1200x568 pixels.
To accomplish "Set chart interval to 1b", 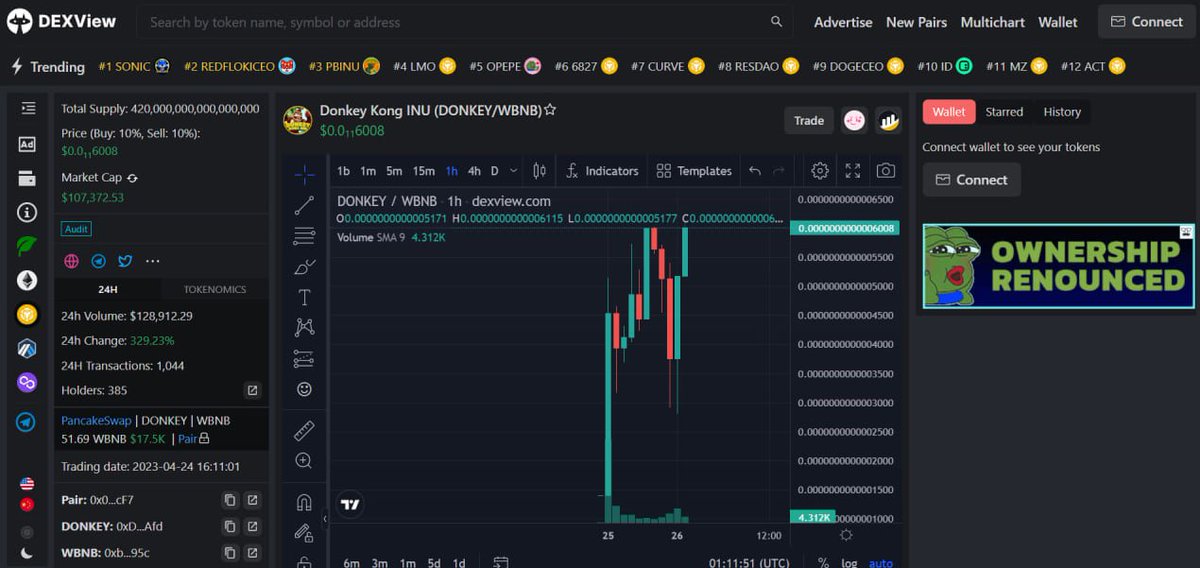I will tap(343, 171).
